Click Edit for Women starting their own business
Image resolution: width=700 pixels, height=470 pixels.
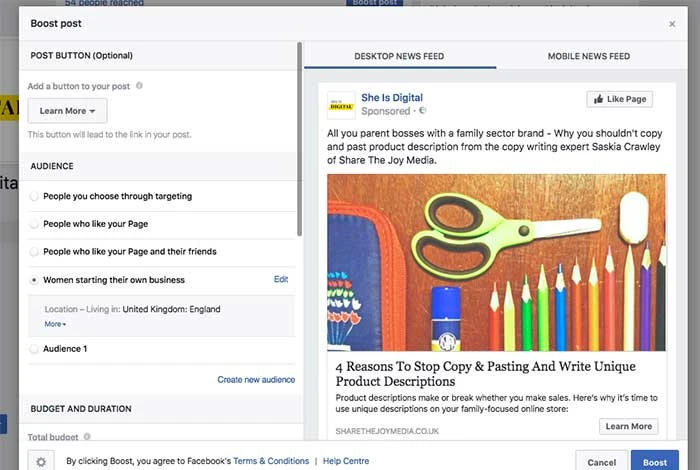281,280
